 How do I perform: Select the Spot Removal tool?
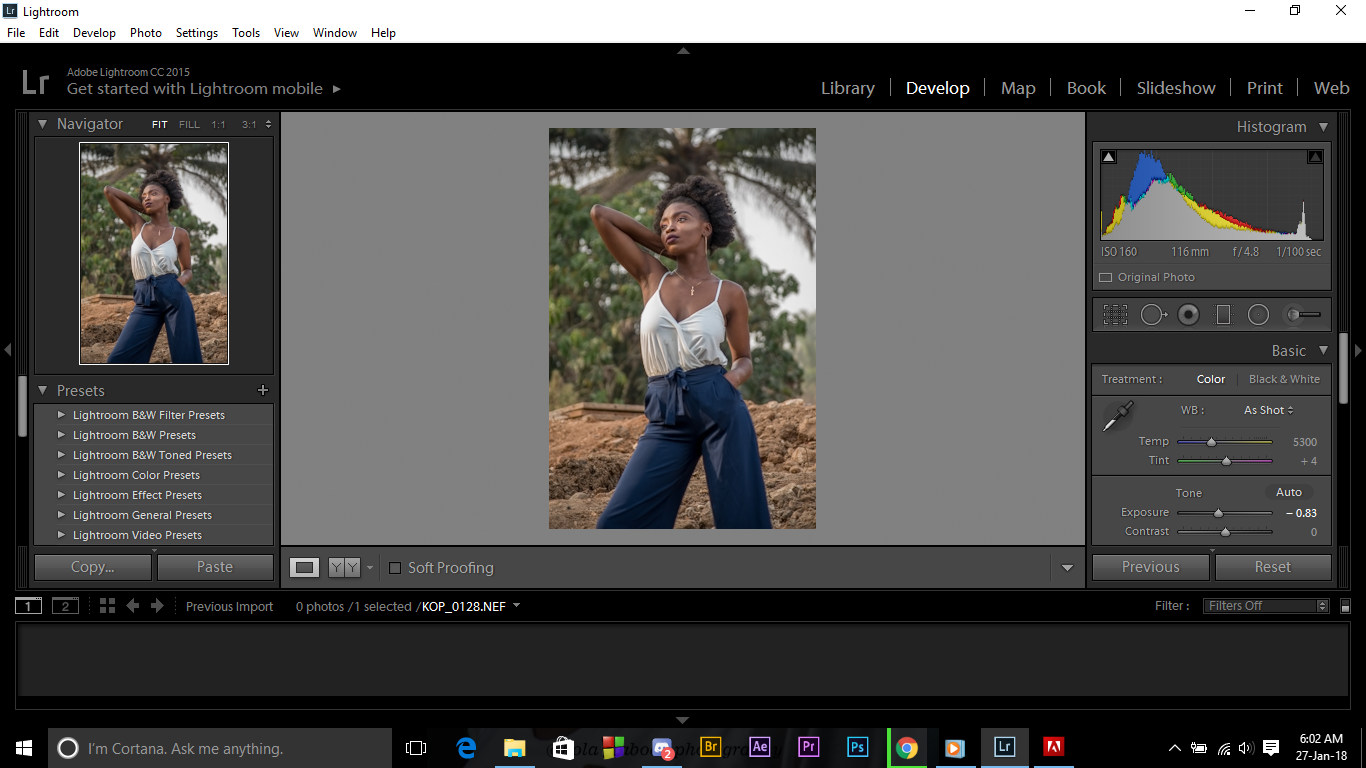pyautogui.click(x=1154, y=315)
